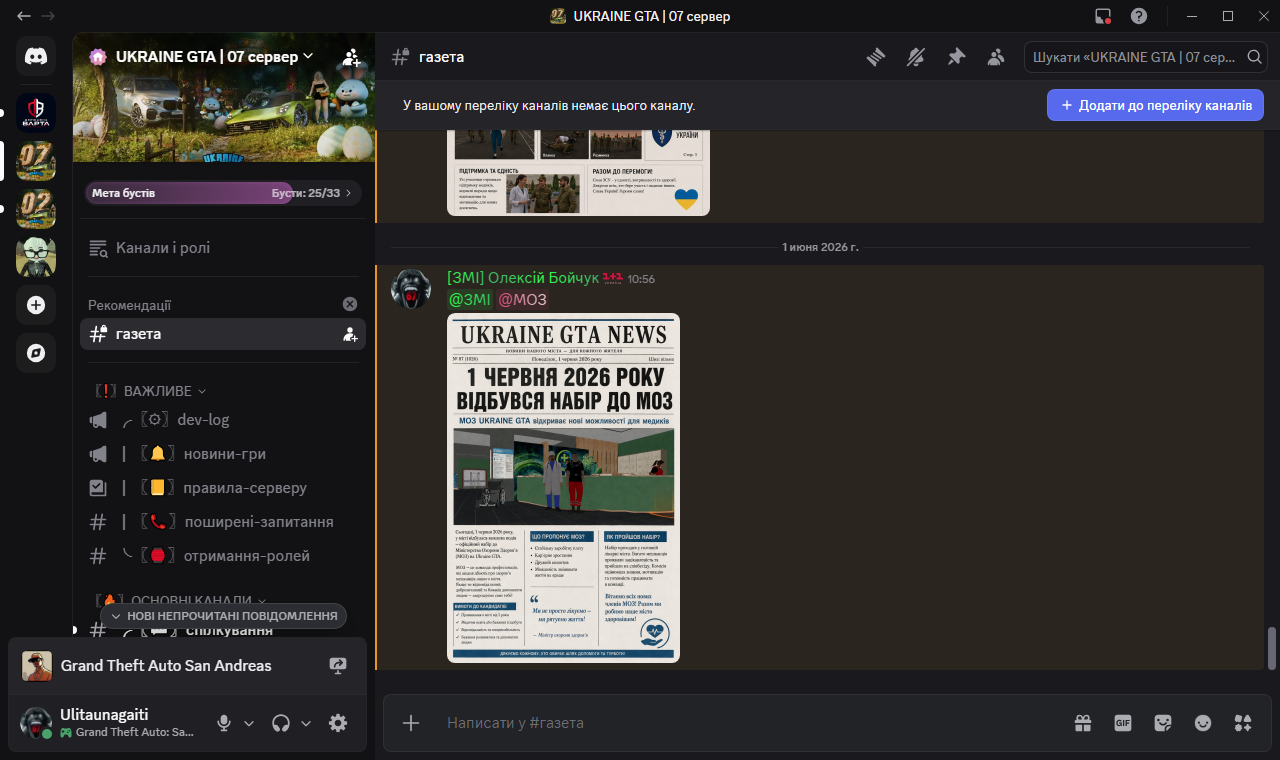Click the message timestamp 10:56
The height and width of the screenshot is (760, 1280).
click(x=641, y=279)
